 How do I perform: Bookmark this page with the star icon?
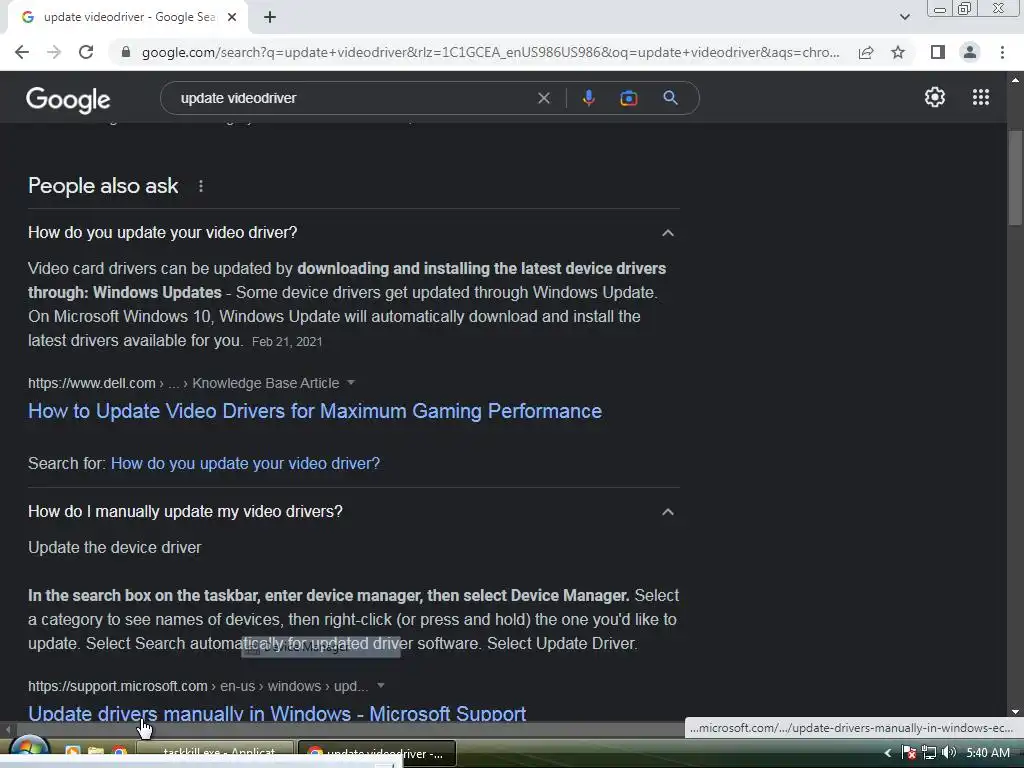point(898,52)
